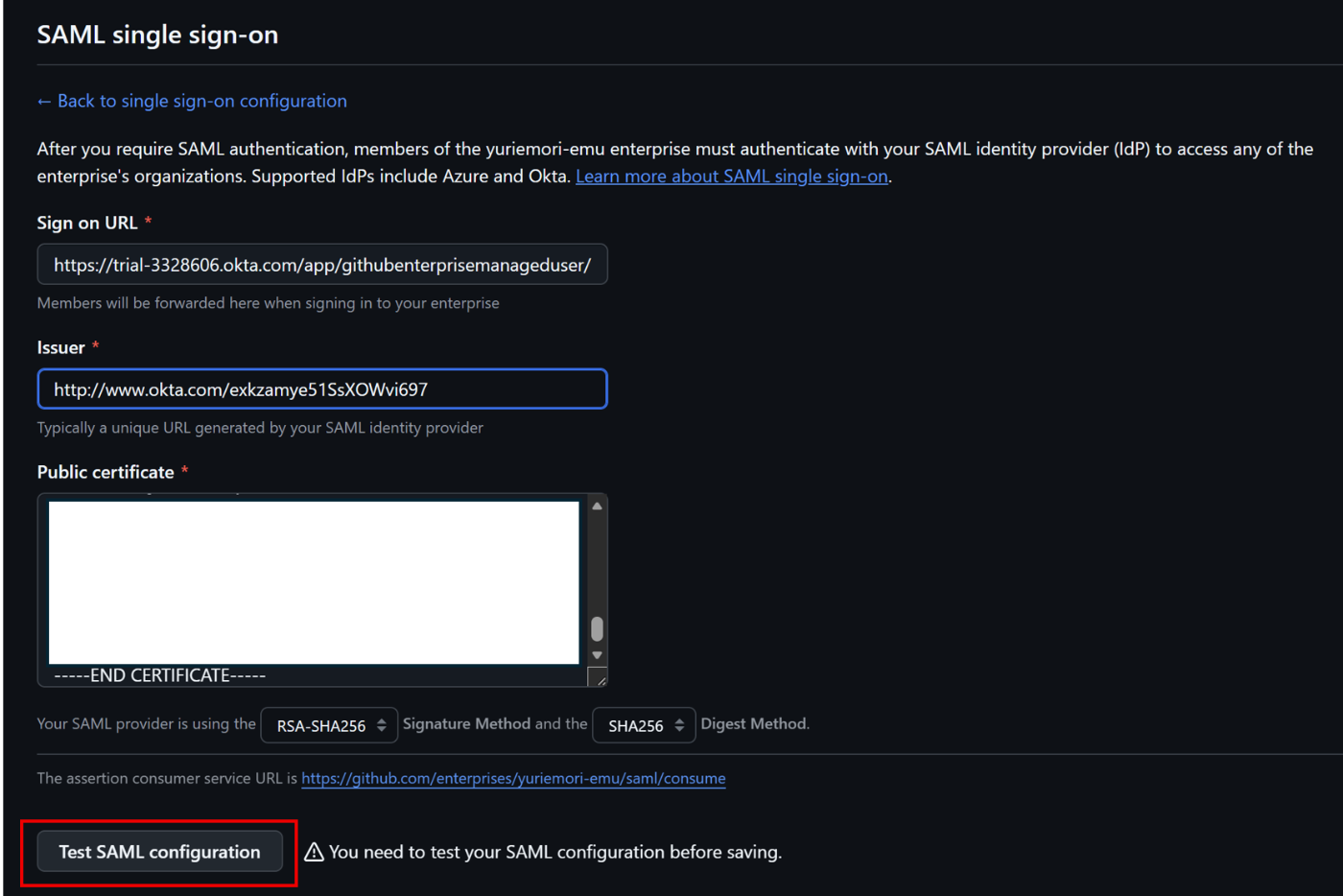This screenshot has width=1343, height=896.
Task: Click the Sign on URL input field
Action: click(x=321, y=264)
